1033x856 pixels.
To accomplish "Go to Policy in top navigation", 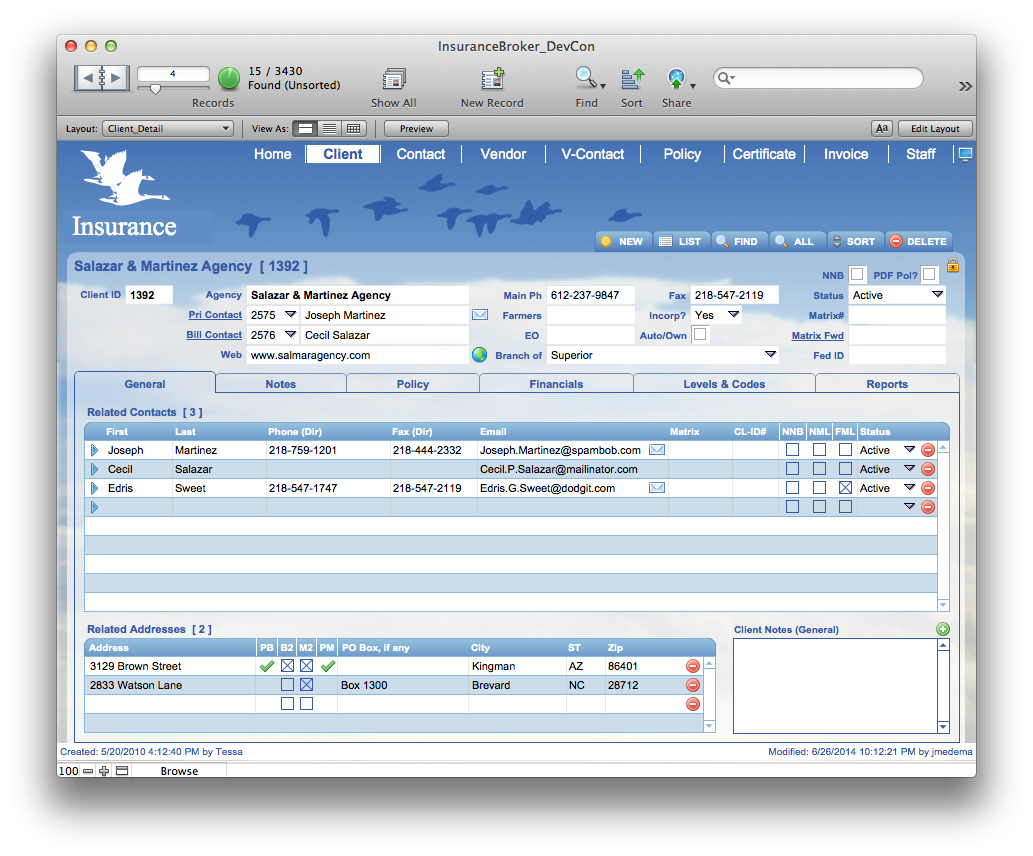I will coord(682,154).
